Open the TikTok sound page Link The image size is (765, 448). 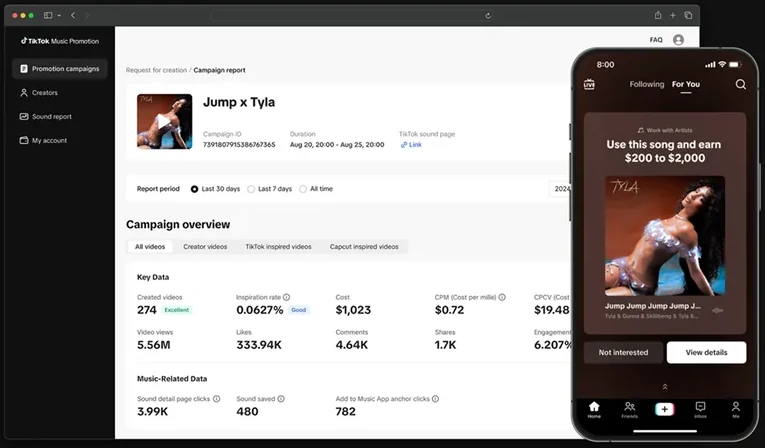[x=411, y=145]
